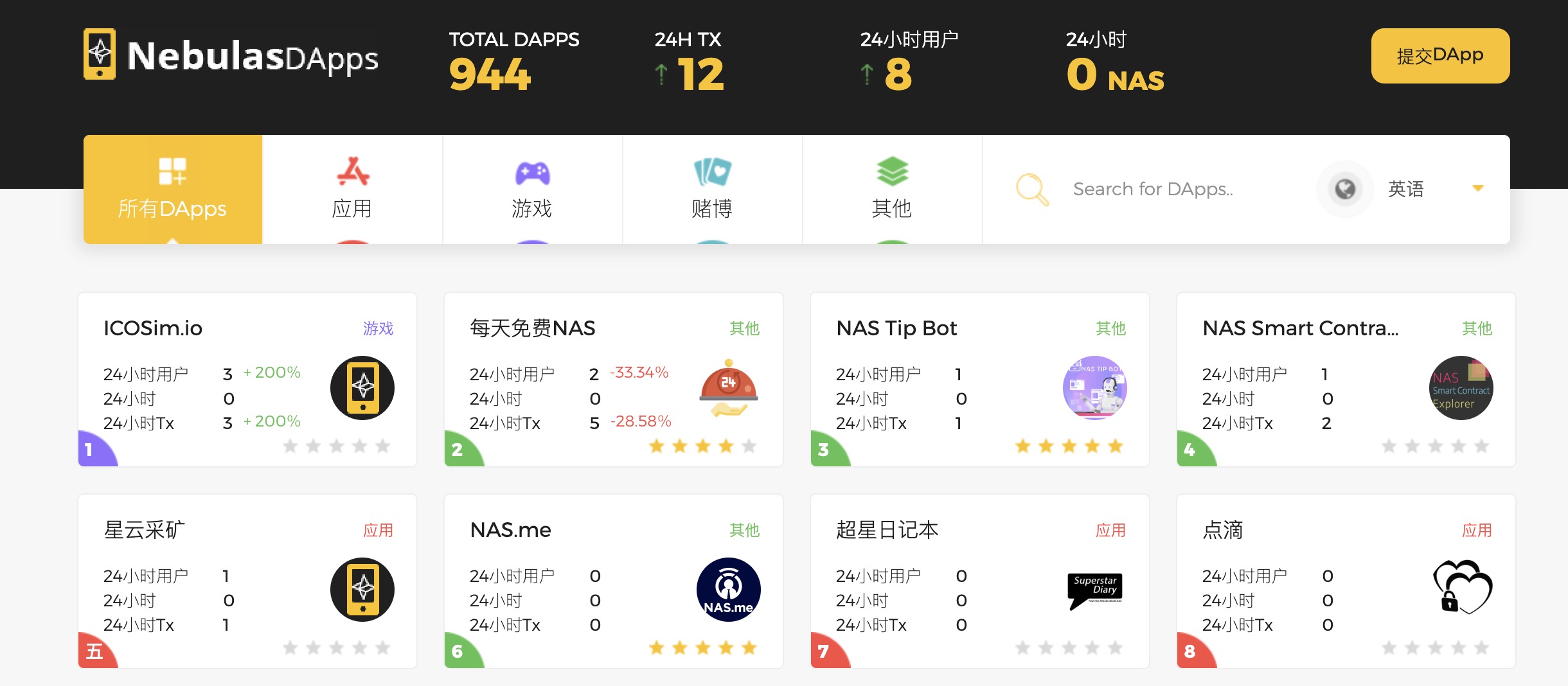Viewport: 1568px width, 686px height.
Task: Click the 游戏 tag on ICOSim.io
Action: [378, 329]
